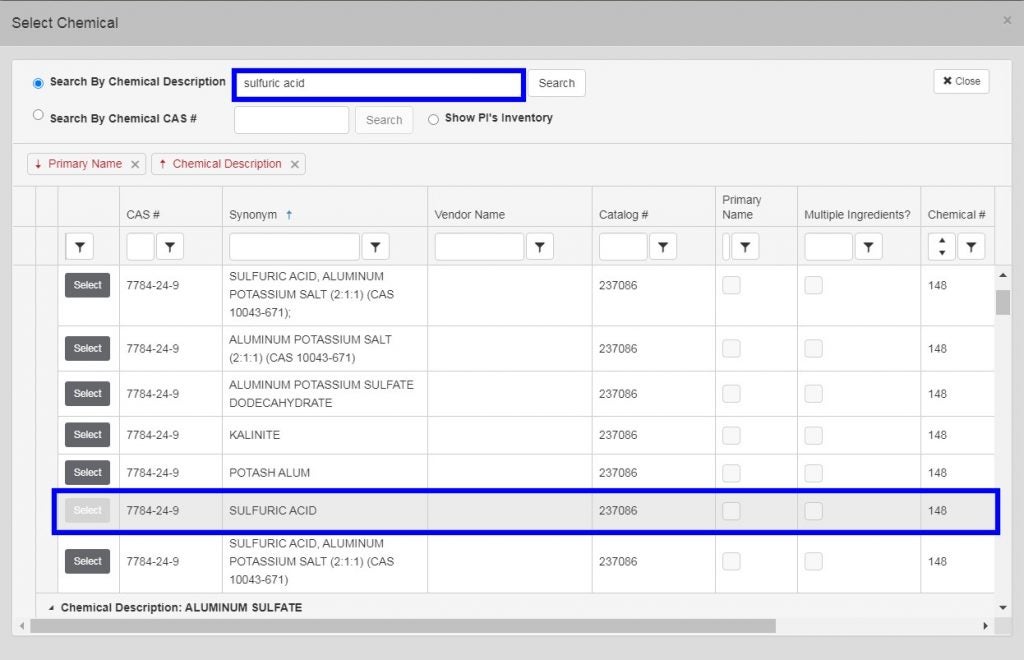Toggle the Multiple Ingredients checkbox in the KALINITE row
1024x660 pixels.
tap(814, 435)
